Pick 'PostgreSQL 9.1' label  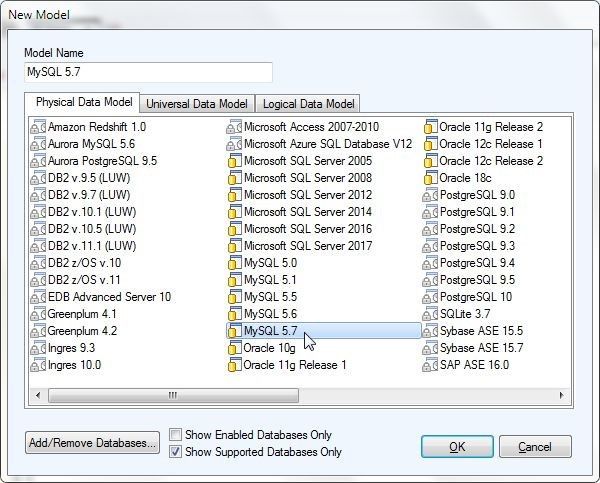477,212
